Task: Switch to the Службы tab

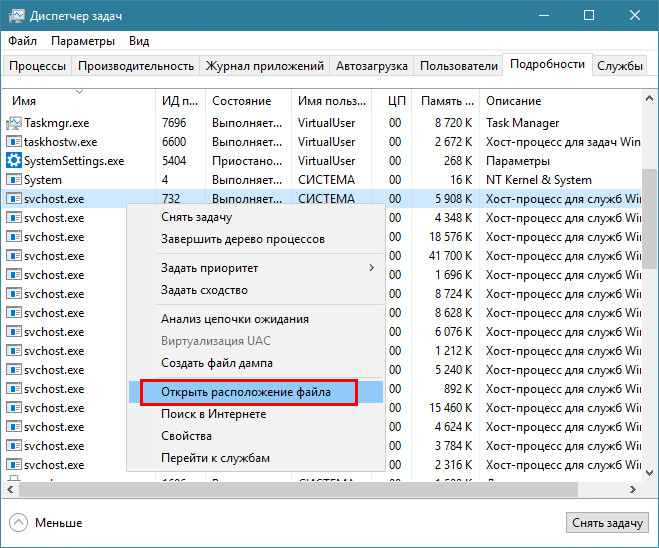Action: tap(620, 66)
